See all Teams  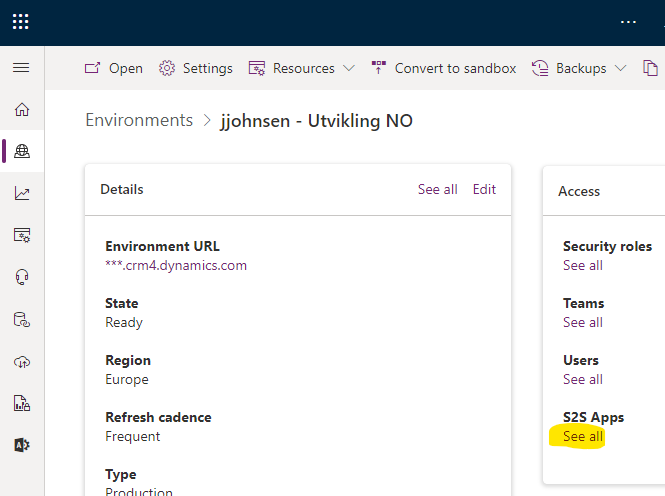tap(583, 322)
